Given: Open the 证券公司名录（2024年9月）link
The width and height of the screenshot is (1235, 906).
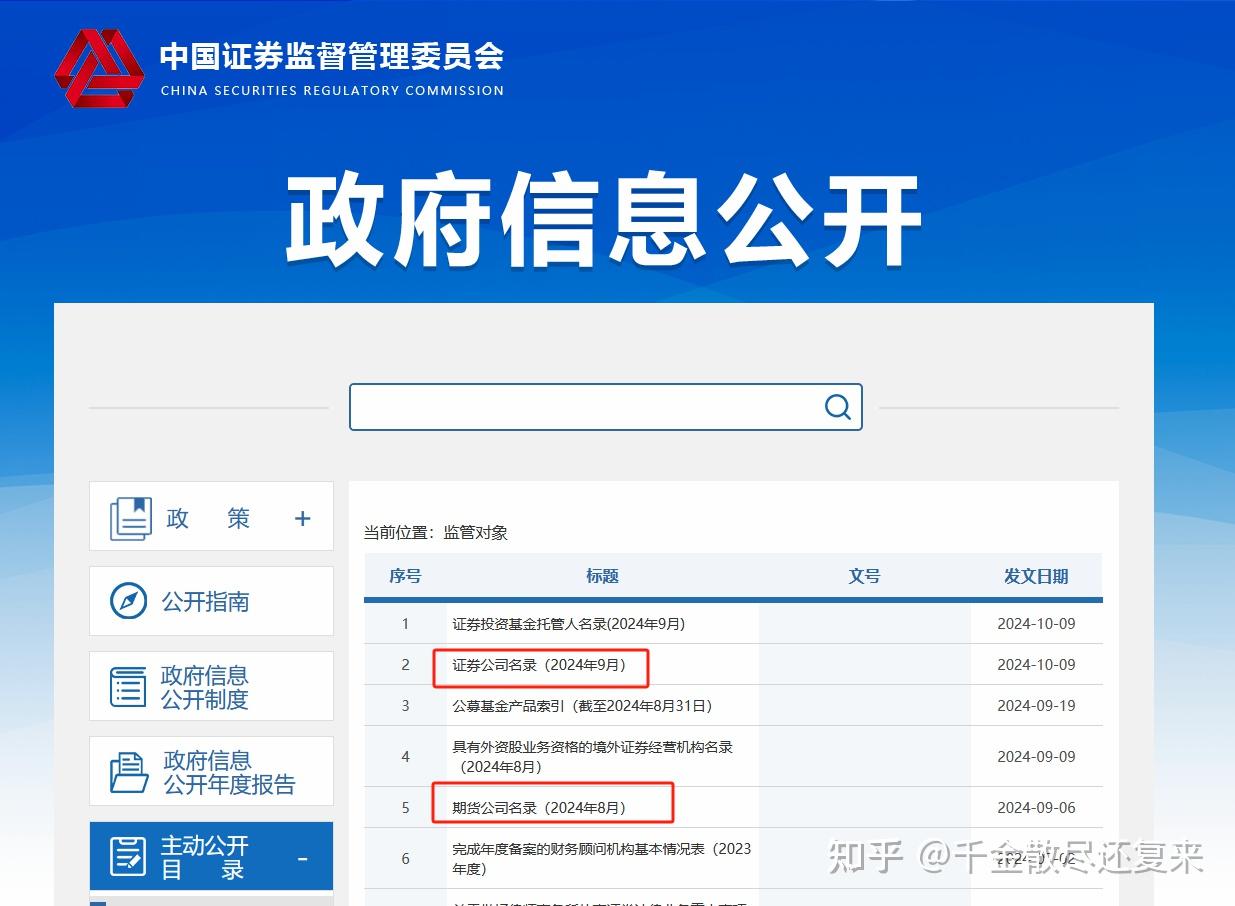Looking at the screenshot, I should tap(540, 664).
